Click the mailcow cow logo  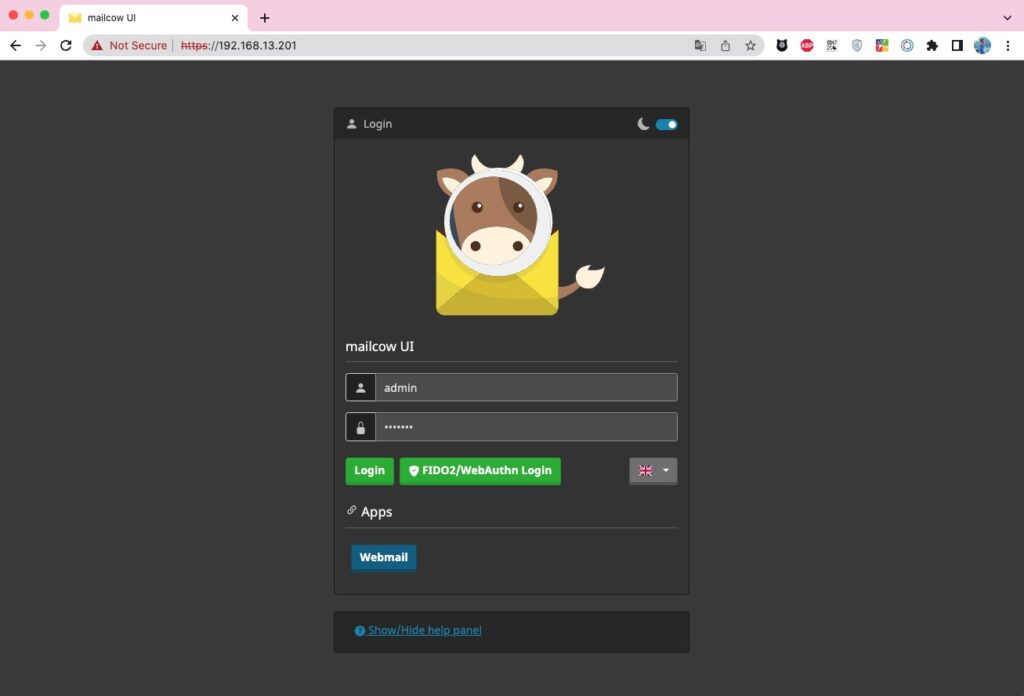[519, 235]
